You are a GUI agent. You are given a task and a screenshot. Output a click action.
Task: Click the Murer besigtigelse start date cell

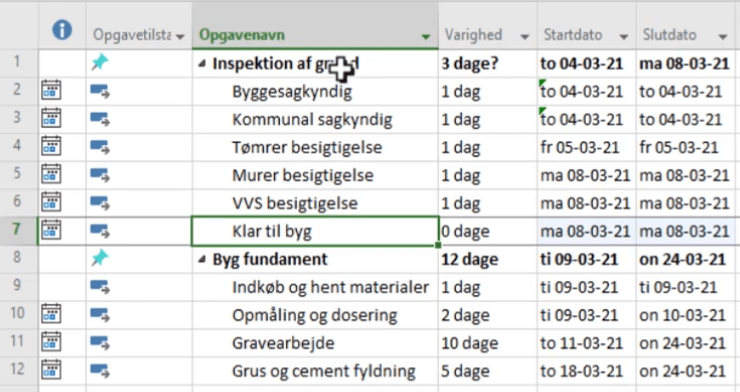(586, 175)
